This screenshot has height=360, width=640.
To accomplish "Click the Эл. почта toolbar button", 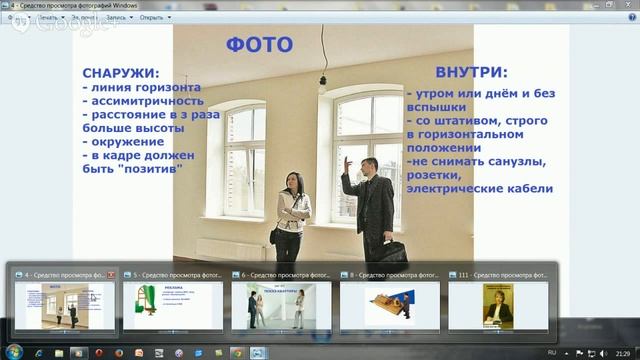I will tap(84, 18).
